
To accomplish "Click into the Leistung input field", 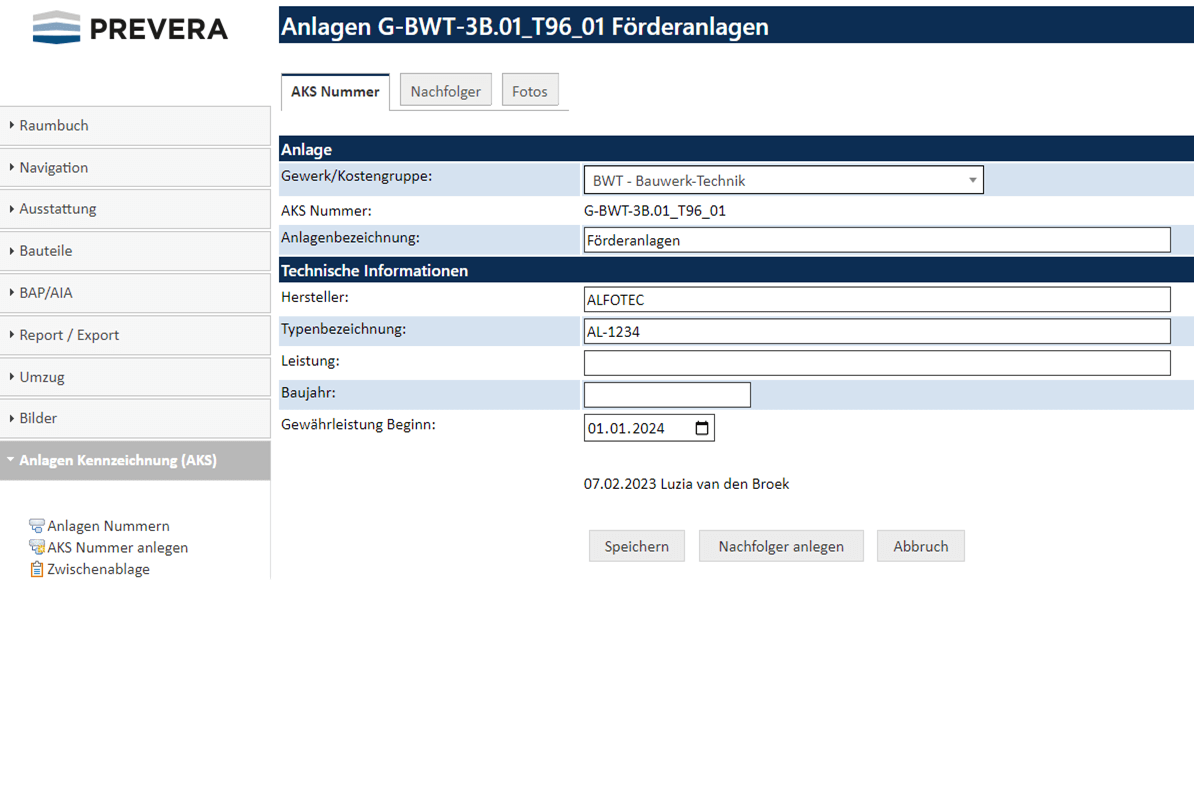I will [876, 363].
